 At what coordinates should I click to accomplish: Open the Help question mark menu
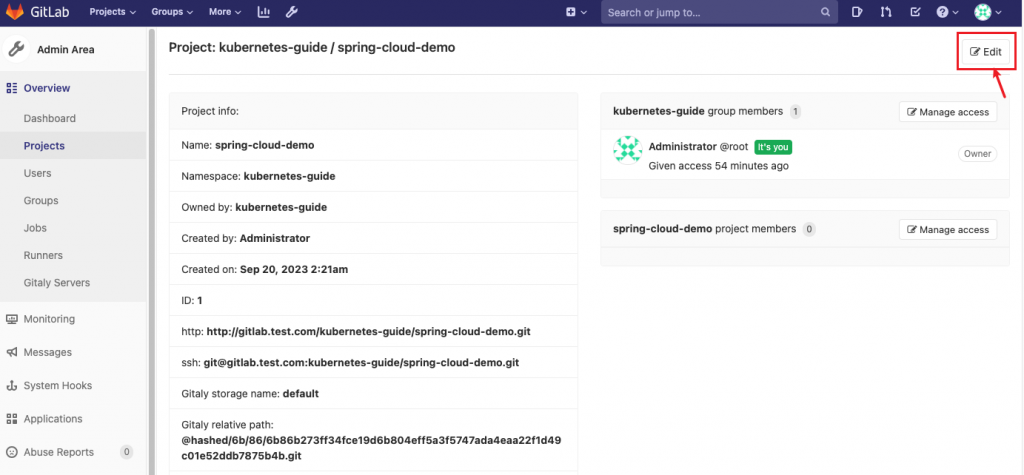(947, 12)
